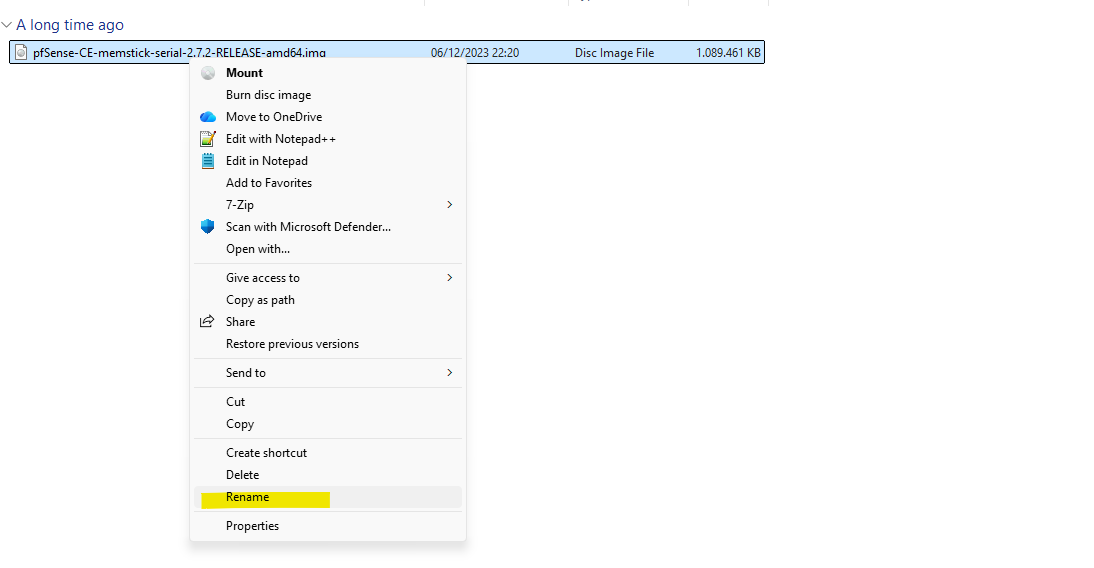Click the Notepad++ icon in context menu
The width and height of the screenshot is (1094, 568).
tap(208, 139)
